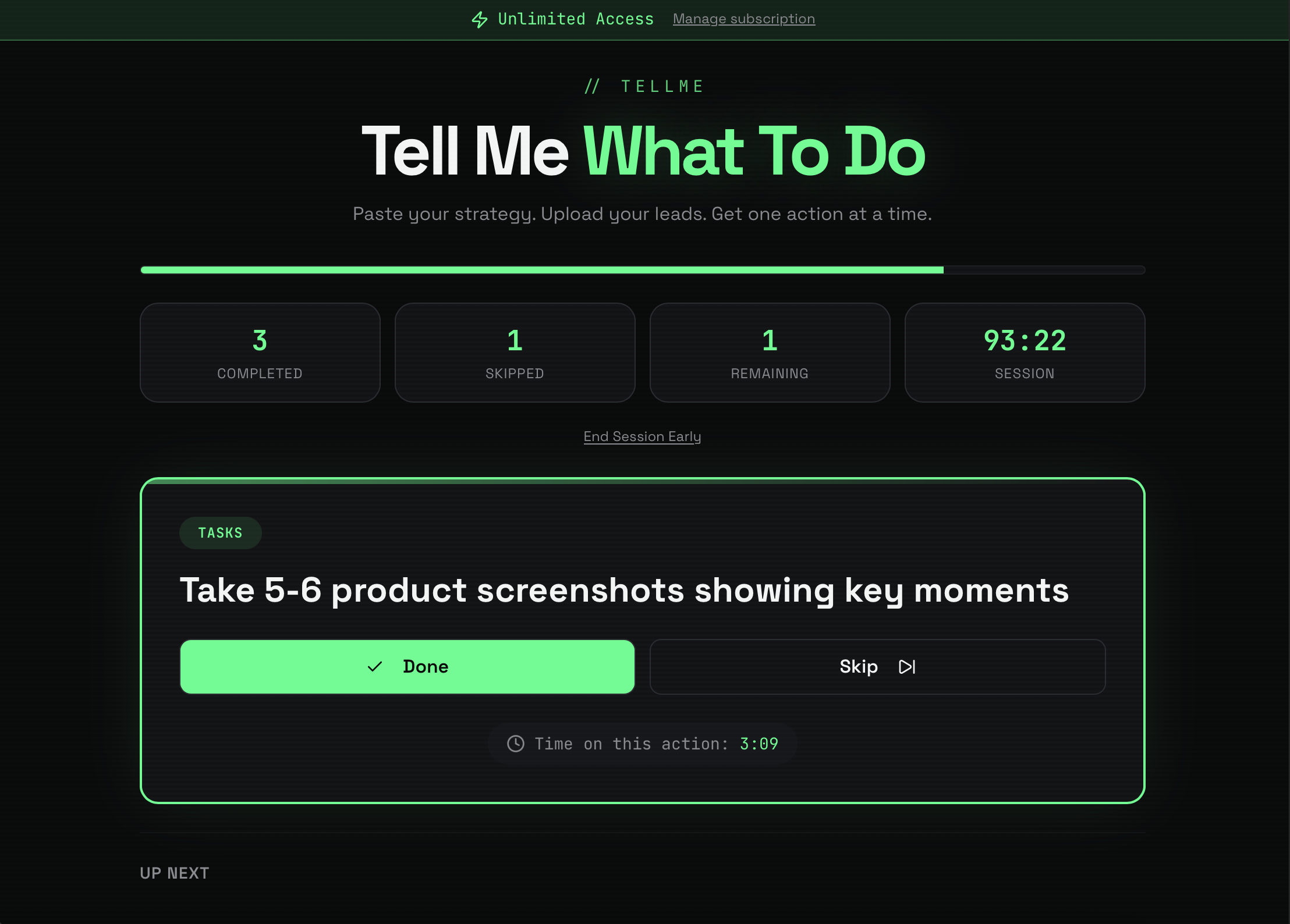Click the 93:22 SESSION timer card

pyautogui.click(x=1025, y=353)
